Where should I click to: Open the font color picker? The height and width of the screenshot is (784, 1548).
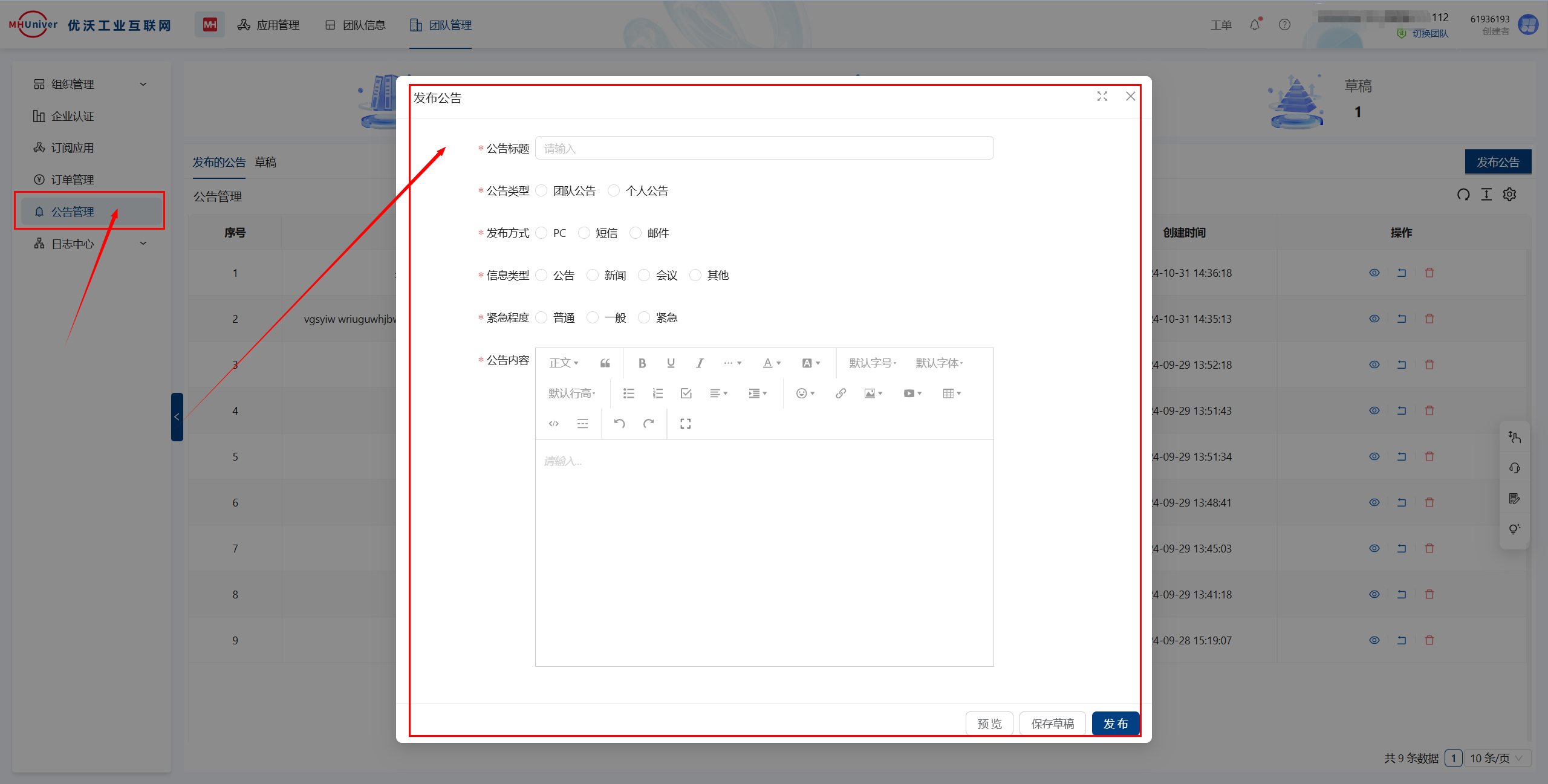[x=772, y=363]
